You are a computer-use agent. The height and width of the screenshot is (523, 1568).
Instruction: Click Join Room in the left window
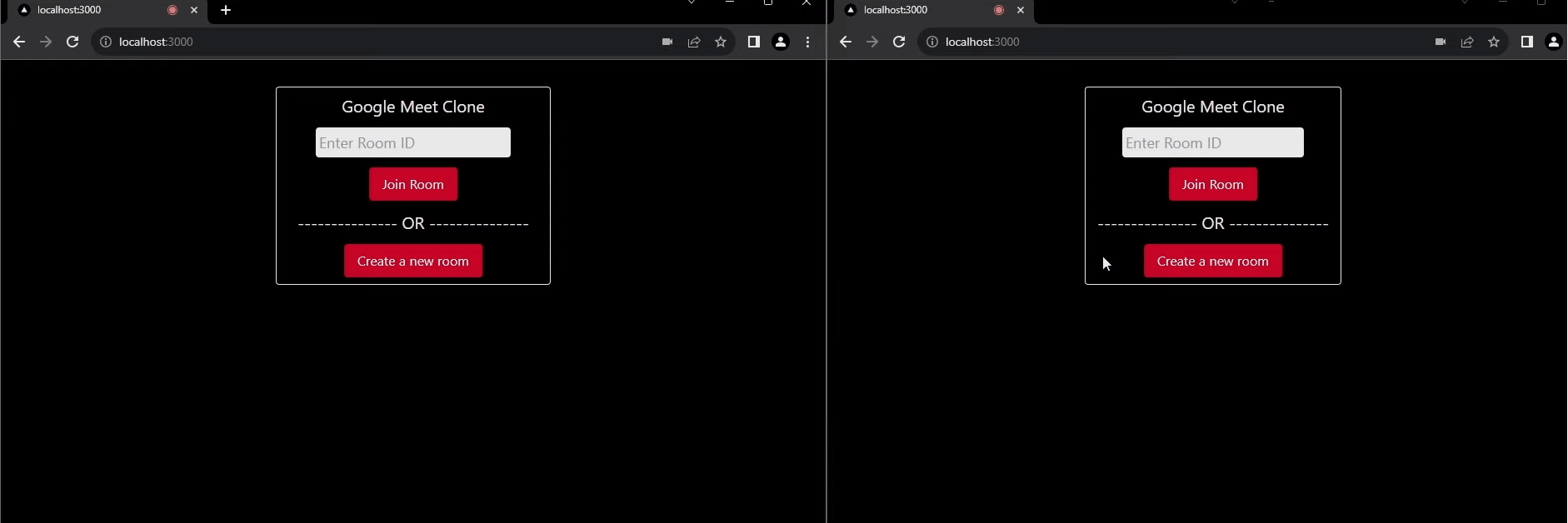coord(413,184)
